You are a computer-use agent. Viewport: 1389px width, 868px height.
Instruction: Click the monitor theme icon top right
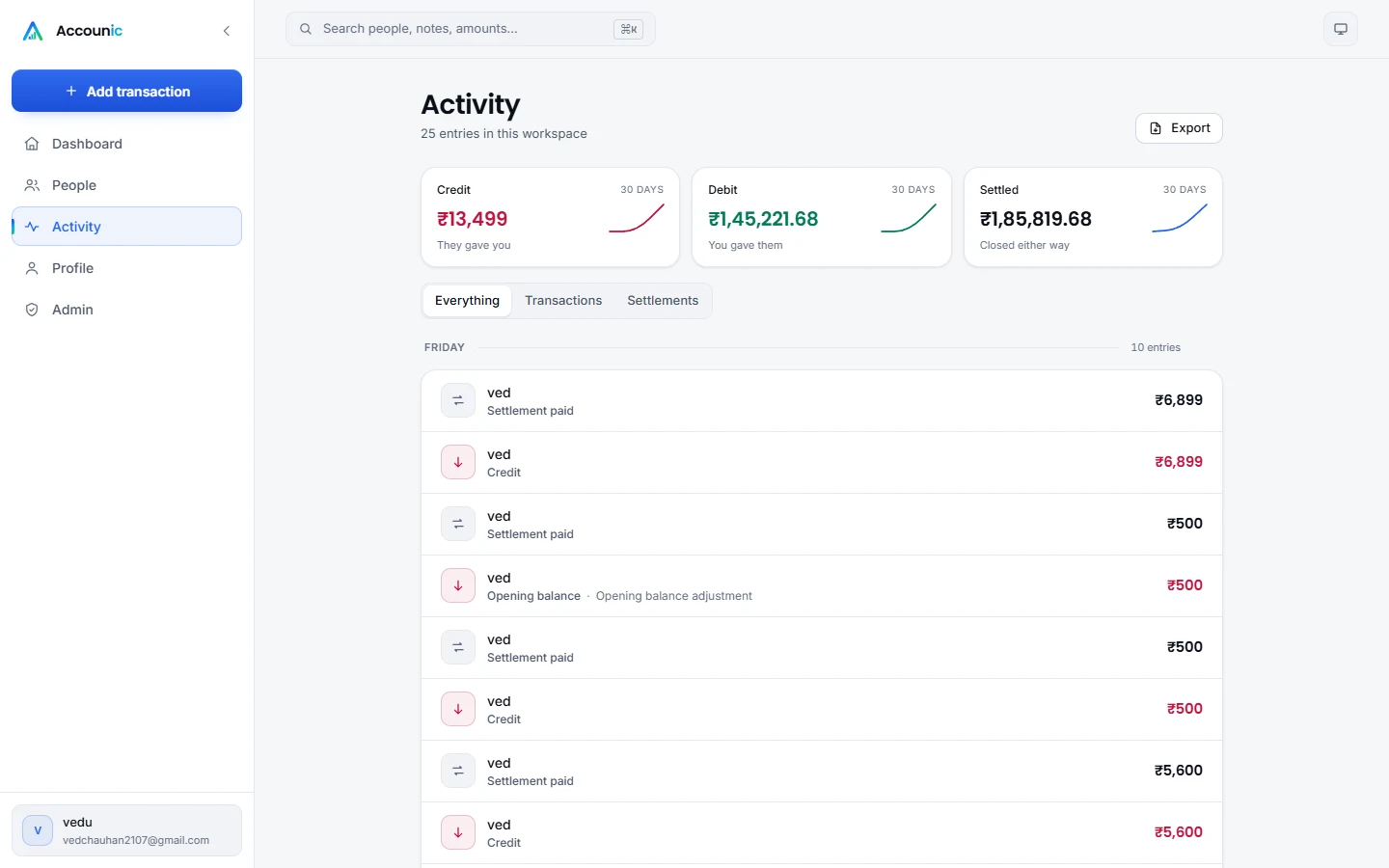point(1341,29)
